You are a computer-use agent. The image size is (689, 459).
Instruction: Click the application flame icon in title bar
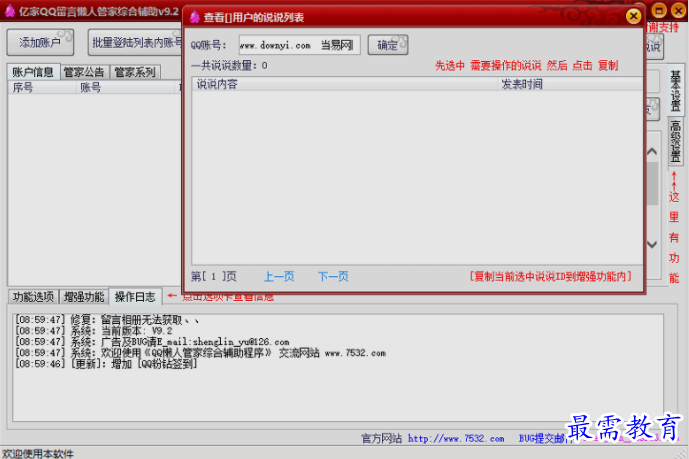click(x=10, y=11)
